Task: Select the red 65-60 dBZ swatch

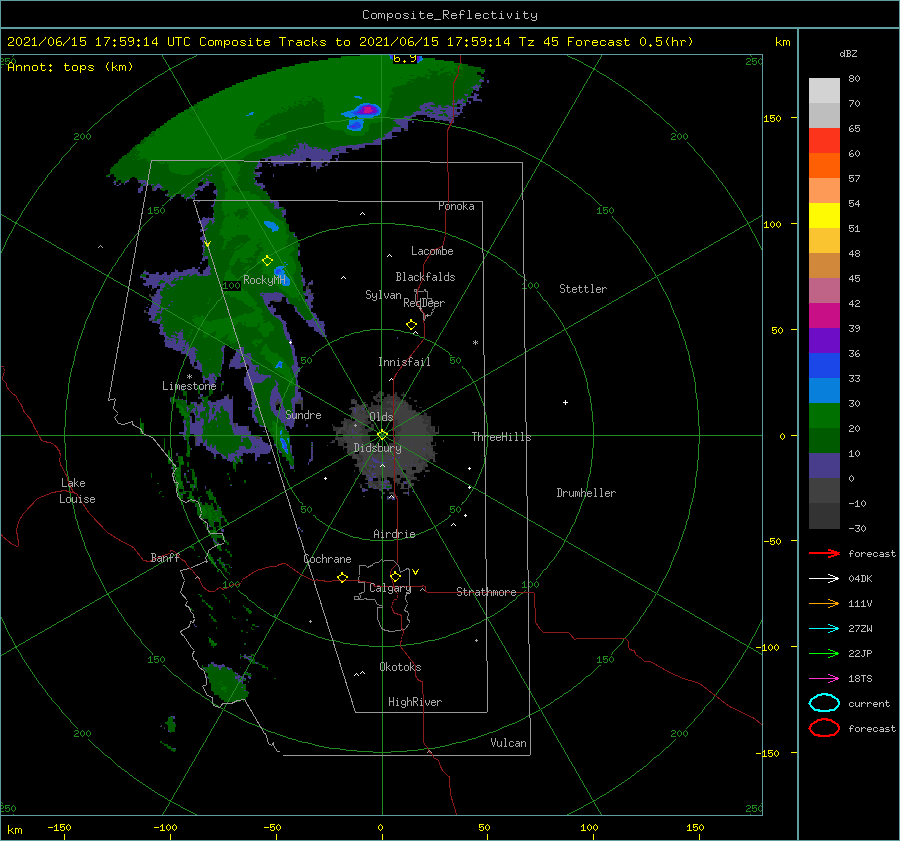Action: pos(824,141)
